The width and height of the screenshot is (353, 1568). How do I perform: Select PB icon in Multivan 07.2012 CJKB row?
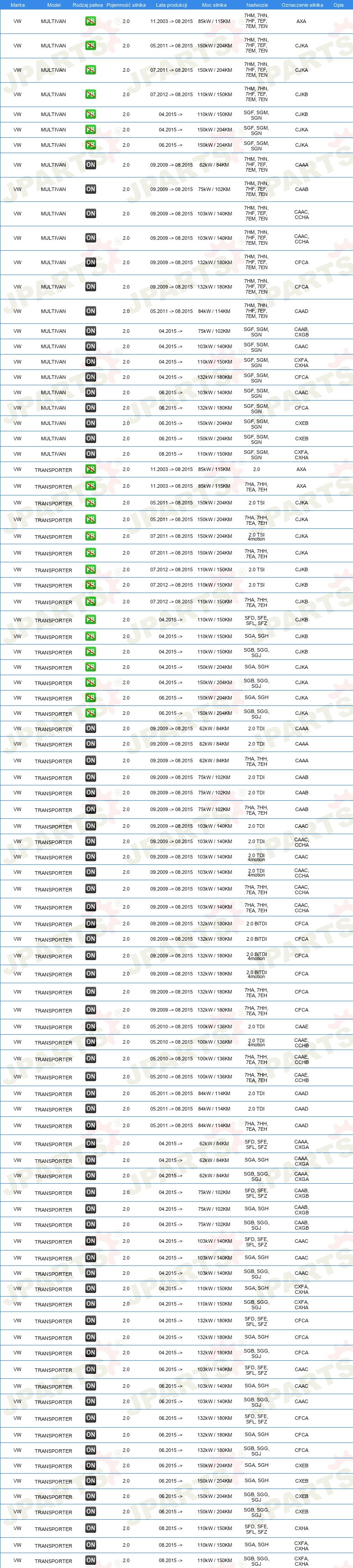pos(90,94)
